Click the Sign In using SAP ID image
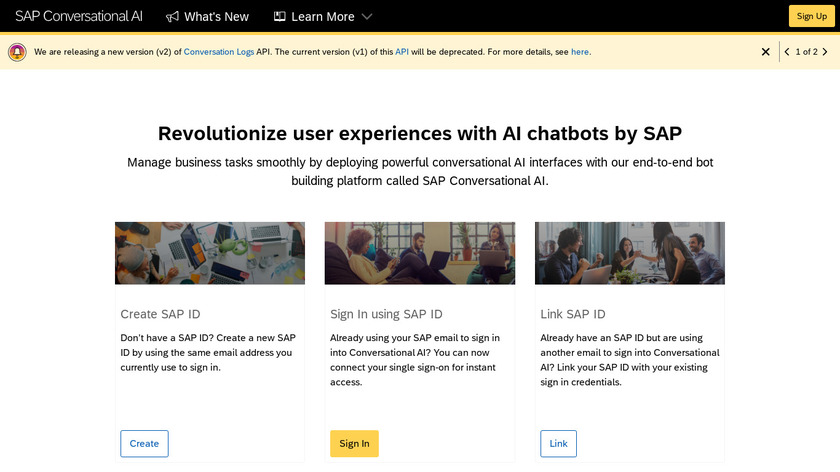This screenshot has width=840, height=472. pyautogui.click(x=420, y=253)
